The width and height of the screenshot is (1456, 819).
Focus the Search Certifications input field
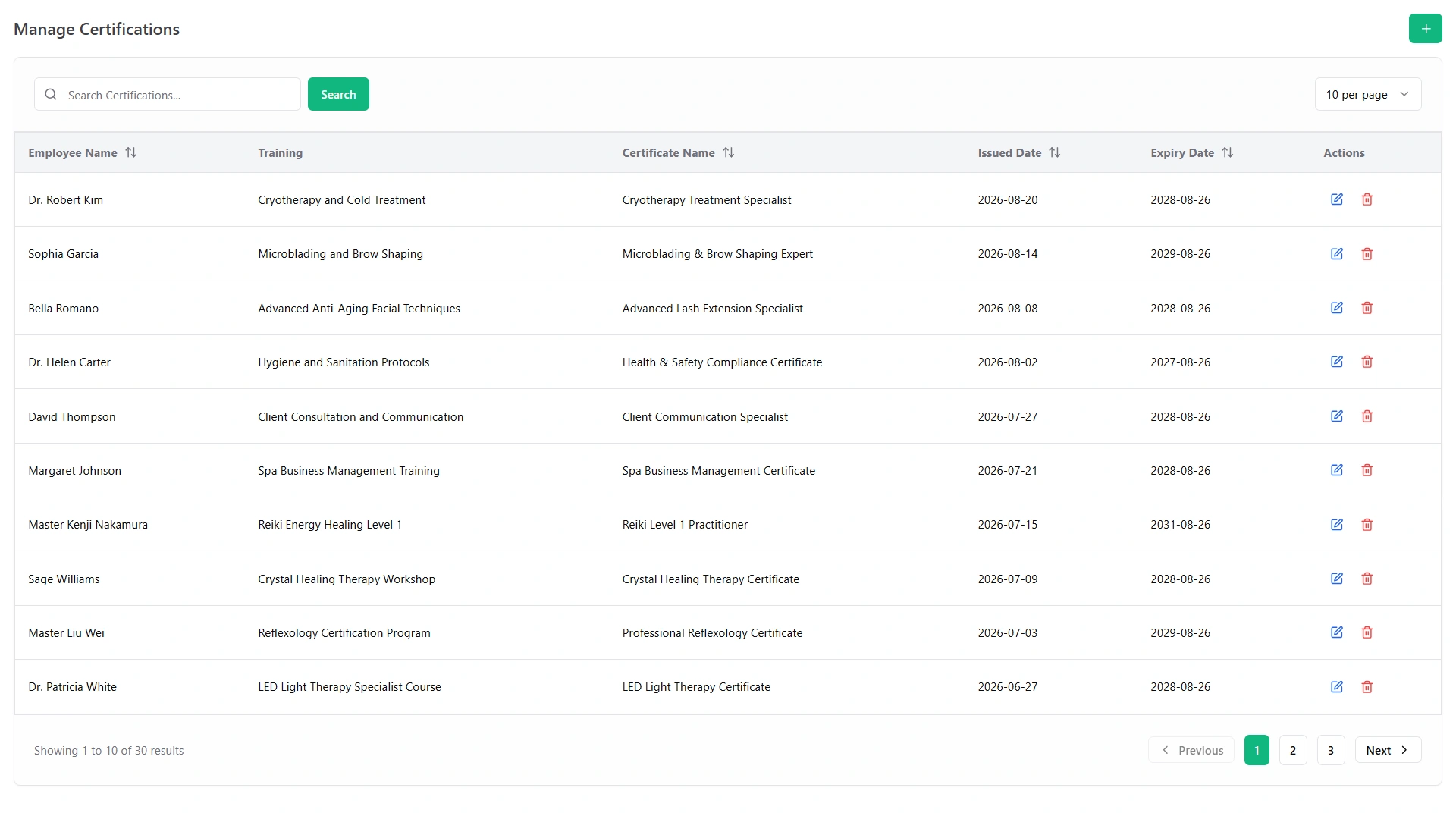(x=168, y=95)
